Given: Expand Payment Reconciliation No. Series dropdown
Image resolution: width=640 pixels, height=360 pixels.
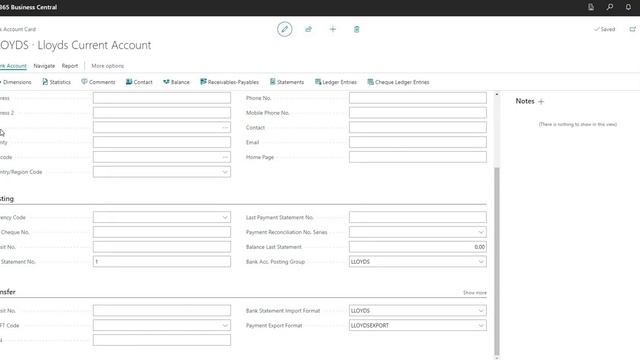Looking at the screenshot, I should click(x=481, y=232).
